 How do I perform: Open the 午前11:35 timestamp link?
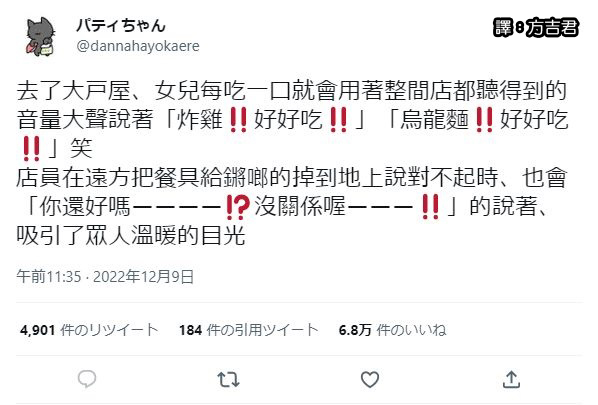point(48,276)
